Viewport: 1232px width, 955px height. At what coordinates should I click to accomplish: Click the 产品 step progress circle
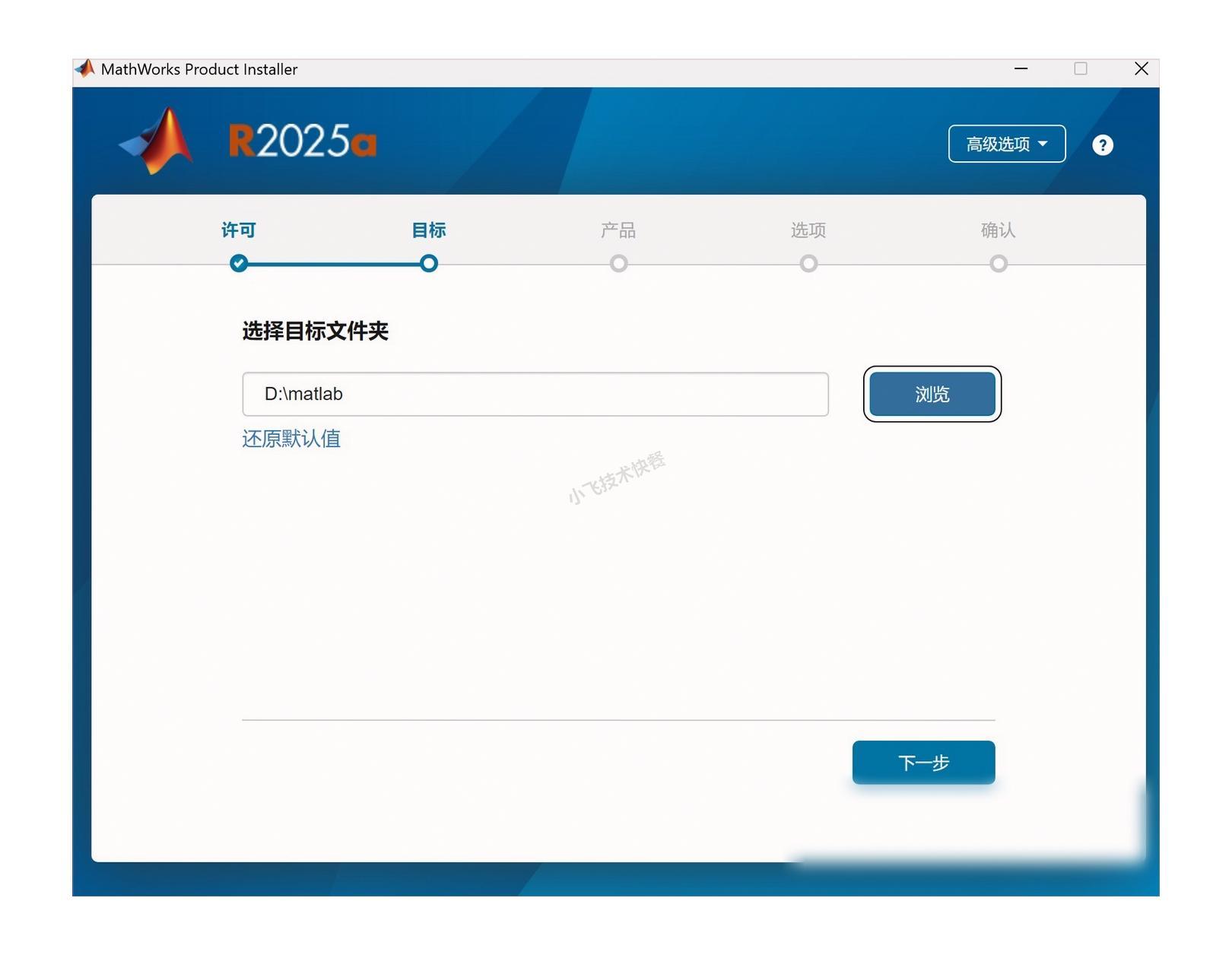pyautogui.click(x=619, y=263)
